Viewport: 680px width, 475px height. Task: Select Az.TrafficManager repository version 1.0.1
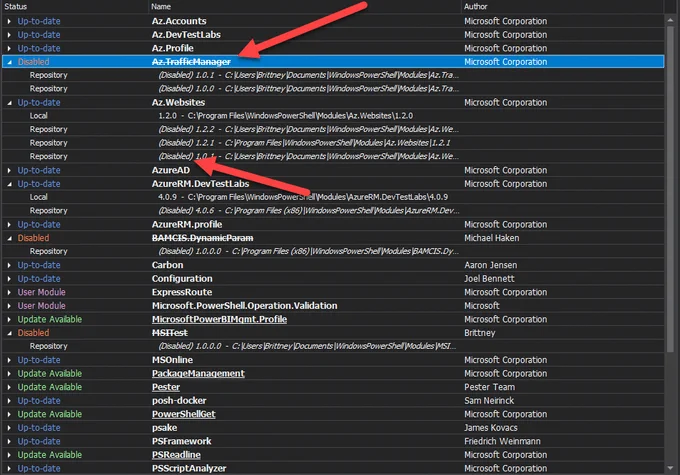(x=308, y=75)
